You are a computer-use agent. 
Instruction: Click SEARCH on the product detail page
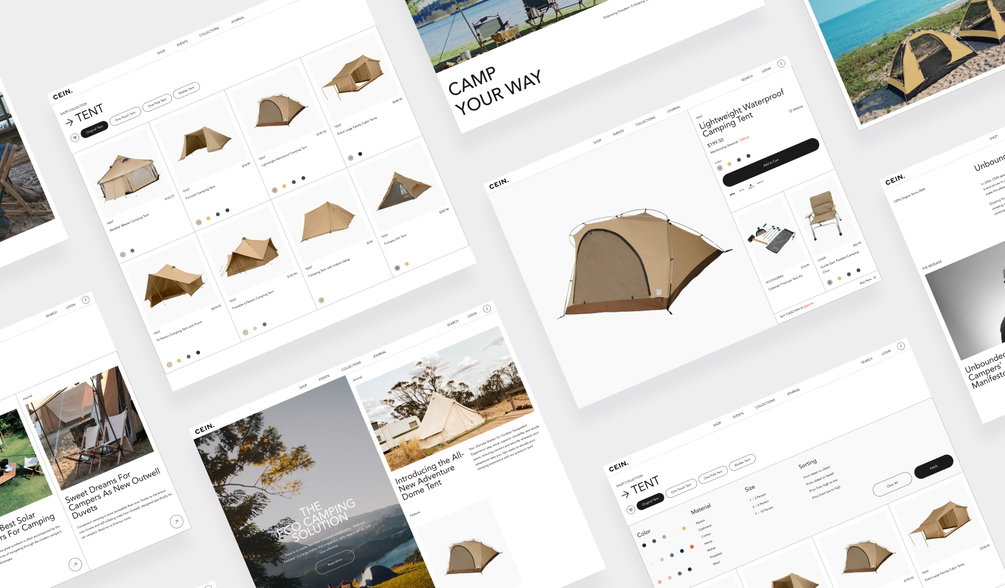pyautogui.click(x=747, y=78)
